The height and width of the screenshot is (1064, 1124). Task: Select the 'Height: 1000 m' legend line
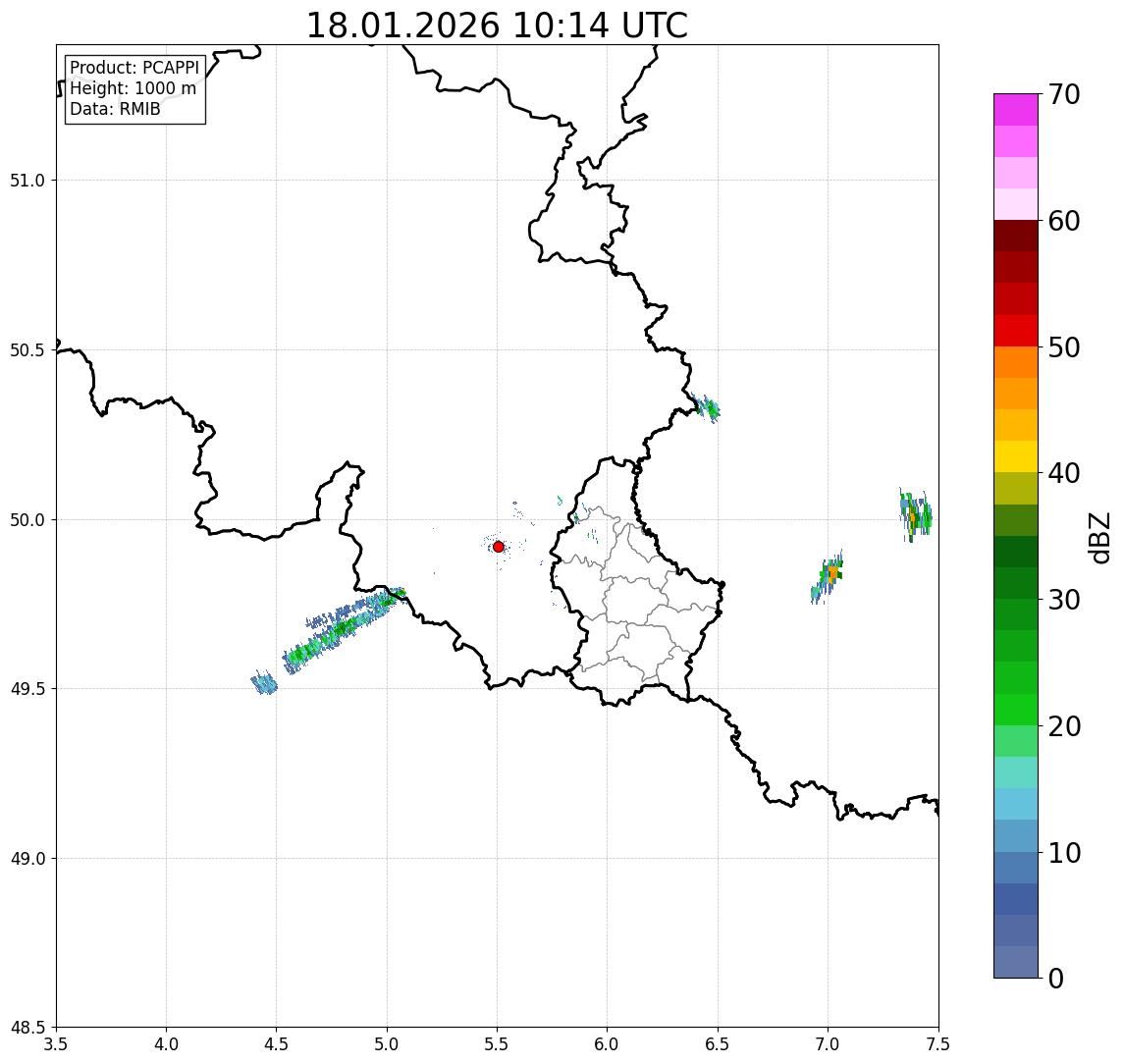click(133, 88)
